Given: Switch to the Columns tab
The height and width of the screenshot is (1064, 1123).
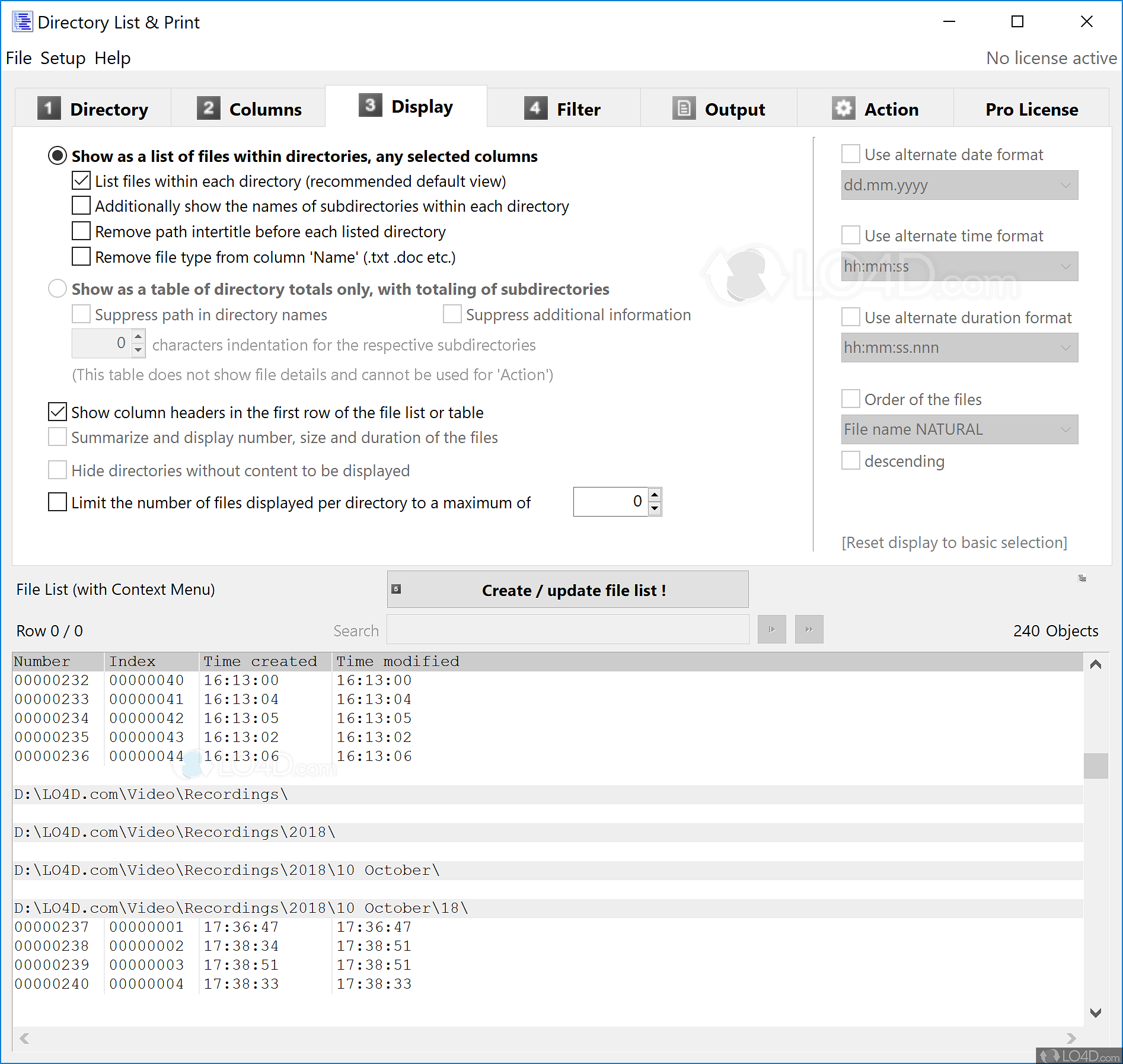Looking at the screenshot, I should click(249, 109).
